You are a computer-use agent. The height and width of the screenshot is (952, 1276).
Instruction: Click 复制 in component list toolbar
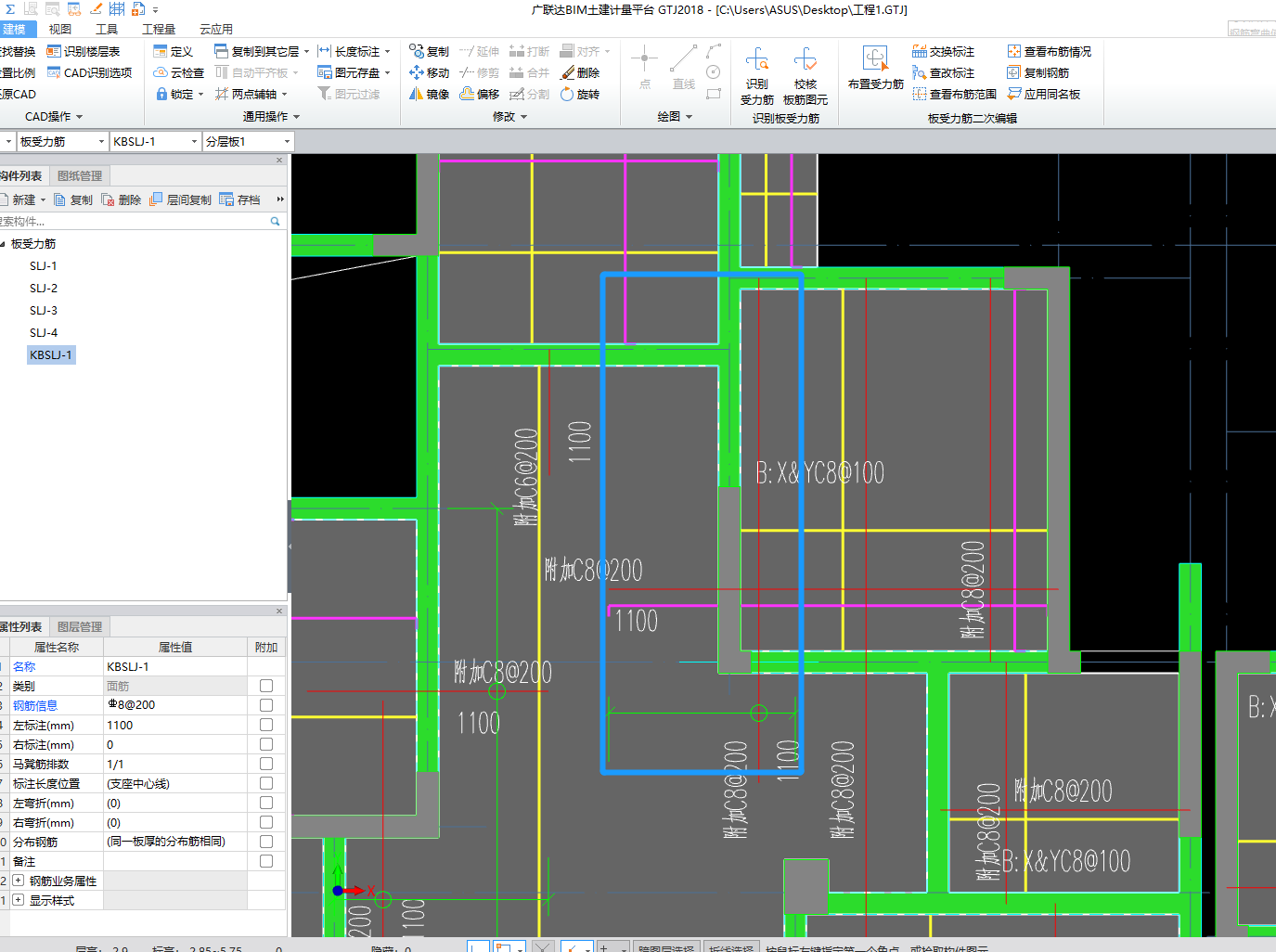72,199
